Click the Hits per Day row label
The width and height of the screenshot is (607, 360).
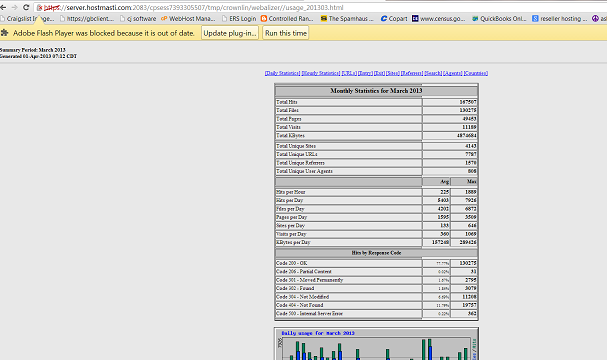pyautogui.click(x=290, y=201)
